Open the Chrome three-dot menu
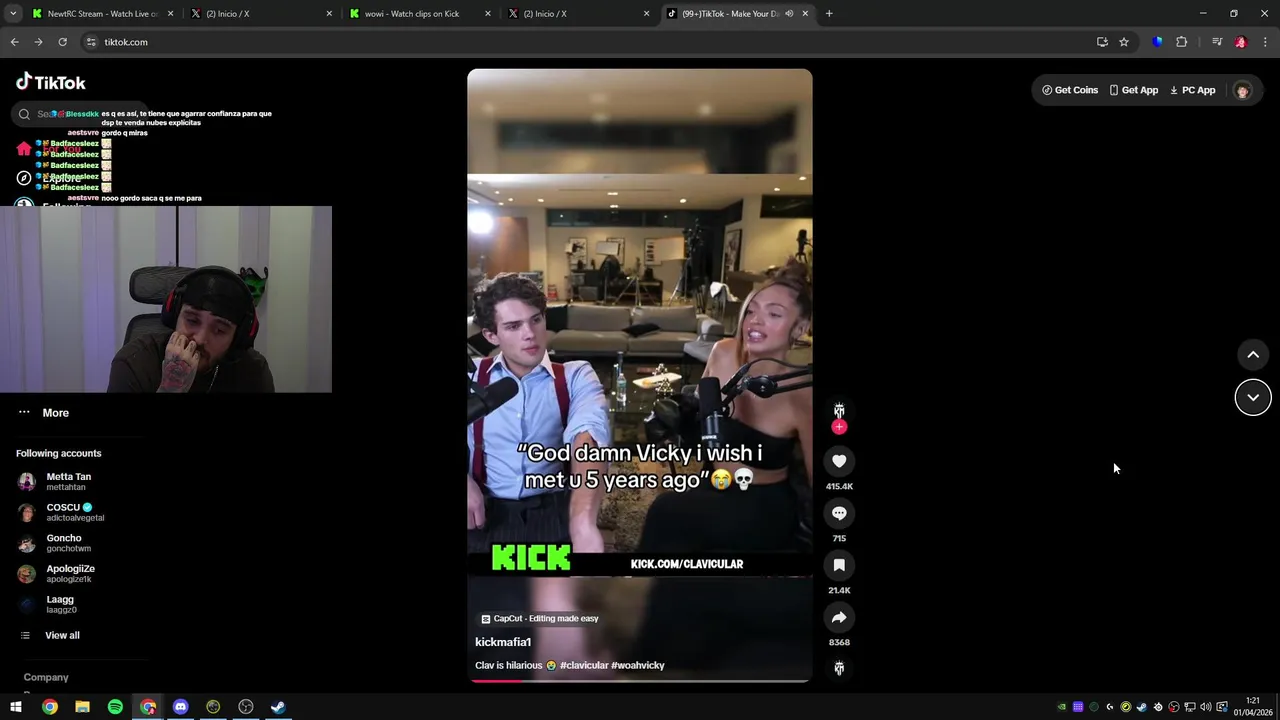The height and width of the screenshot is (720, 1280). point(1265,42)
